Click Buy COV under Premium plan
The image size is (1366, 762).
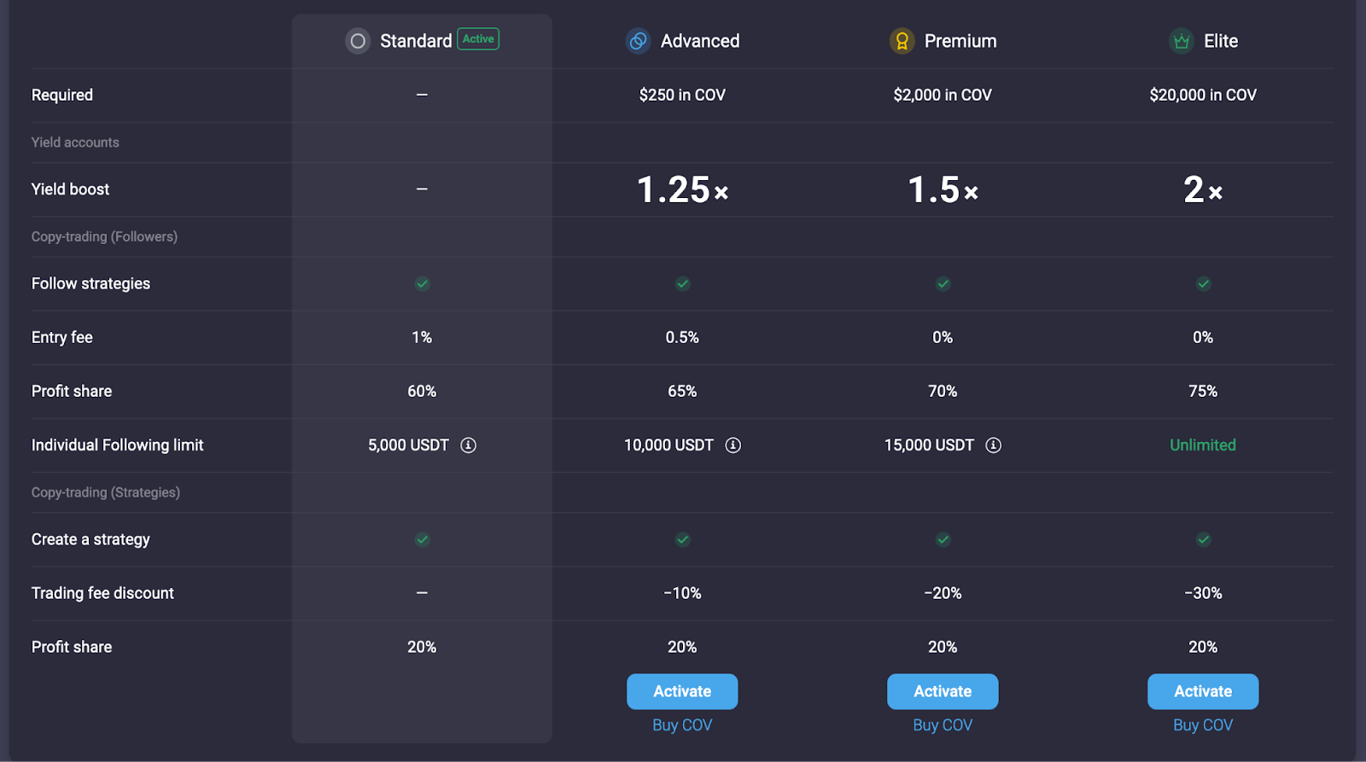[943, 724]
